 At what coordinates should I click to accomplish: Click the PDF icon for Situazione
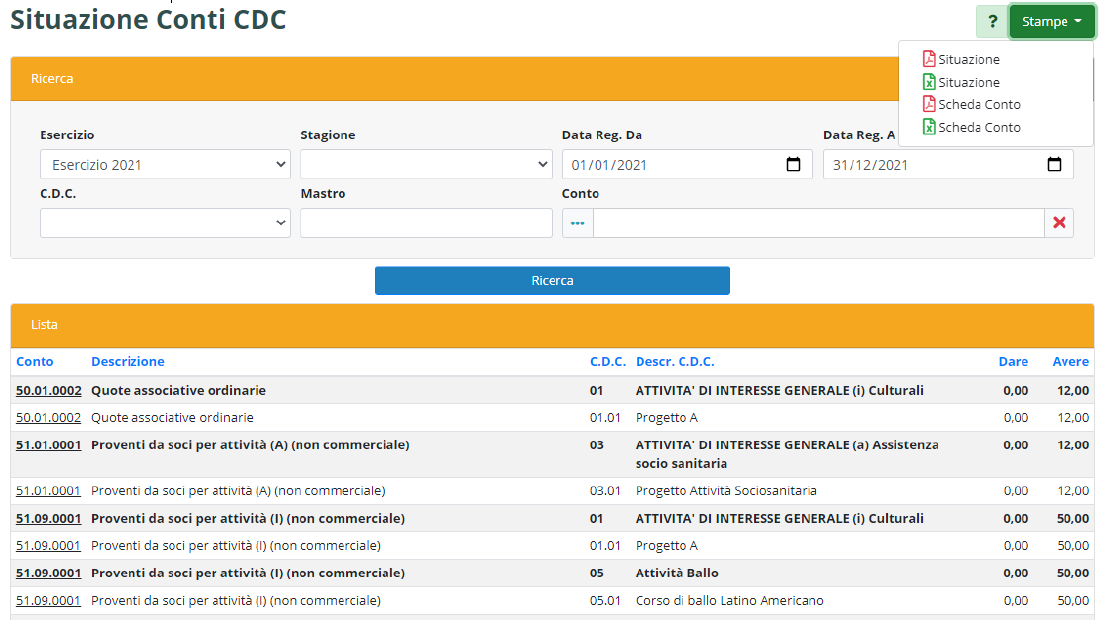[x=929, y=59]
